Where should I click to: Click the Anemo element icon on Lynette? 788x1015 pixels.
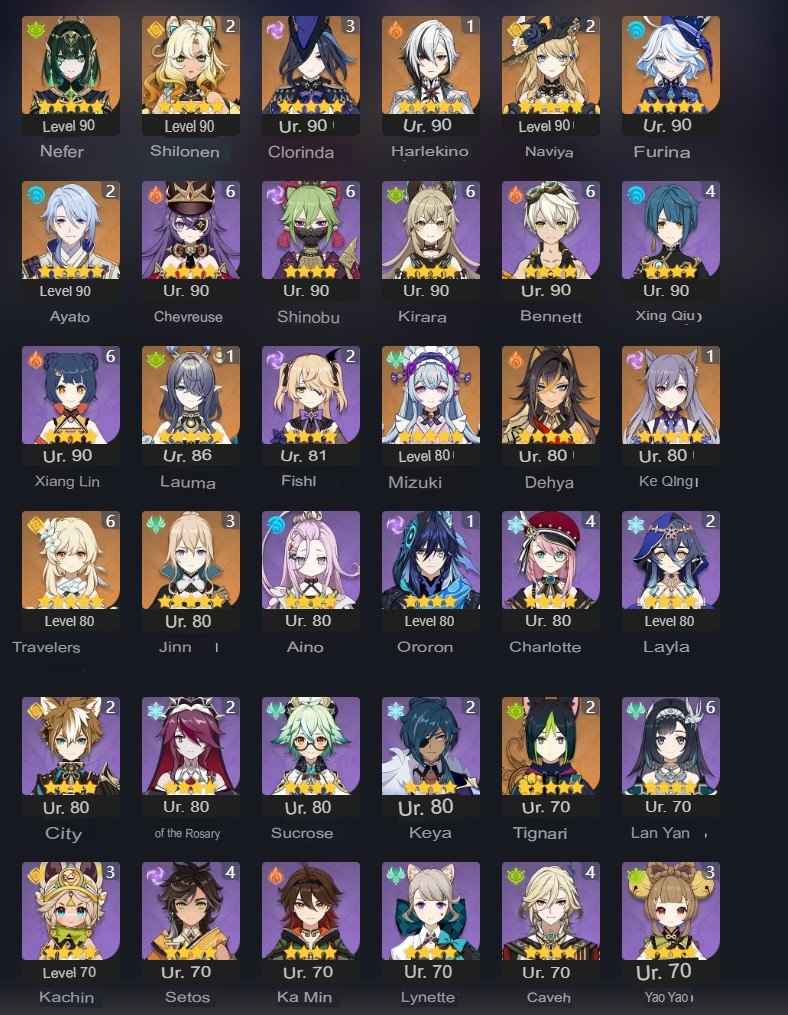[395, 875]
